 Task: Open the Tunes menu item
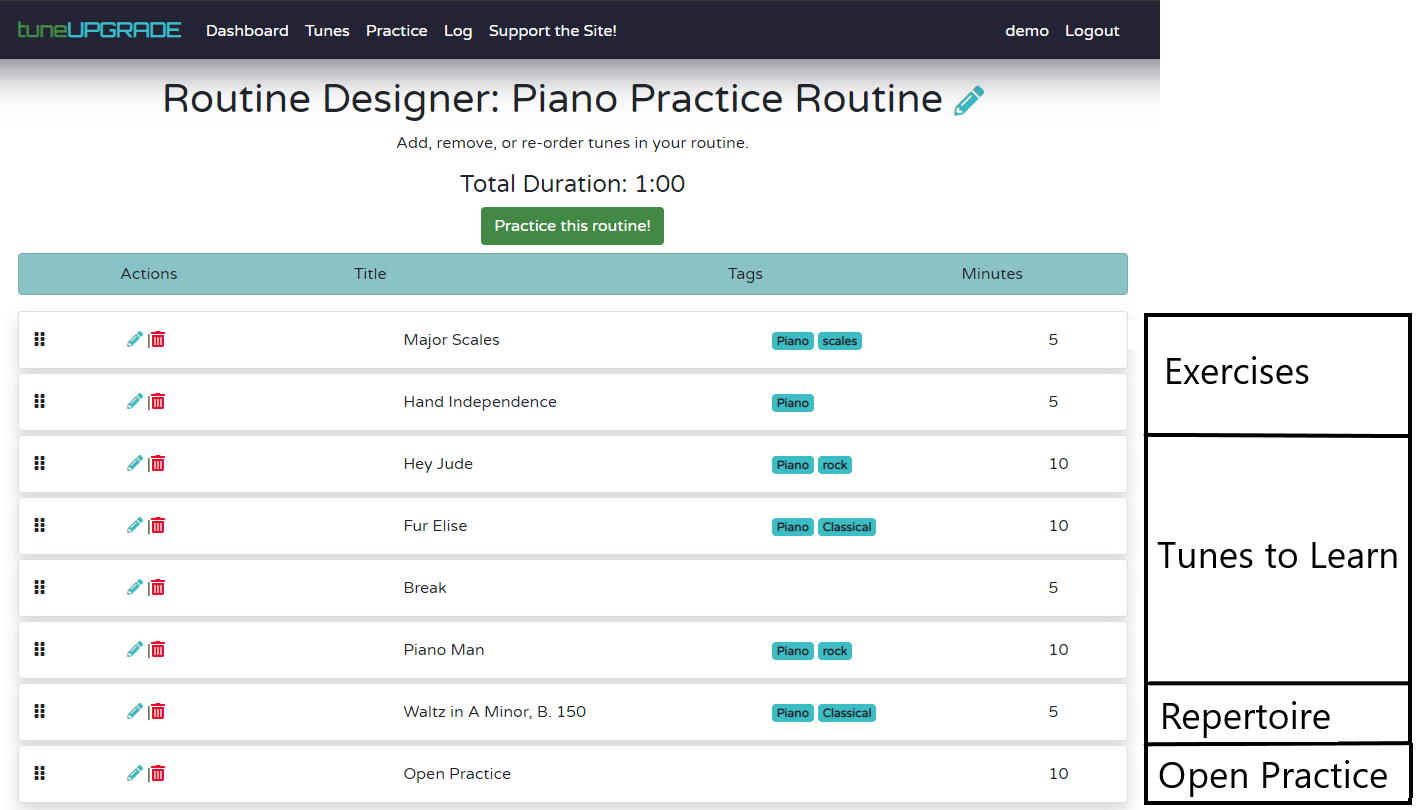click(327, 30)
